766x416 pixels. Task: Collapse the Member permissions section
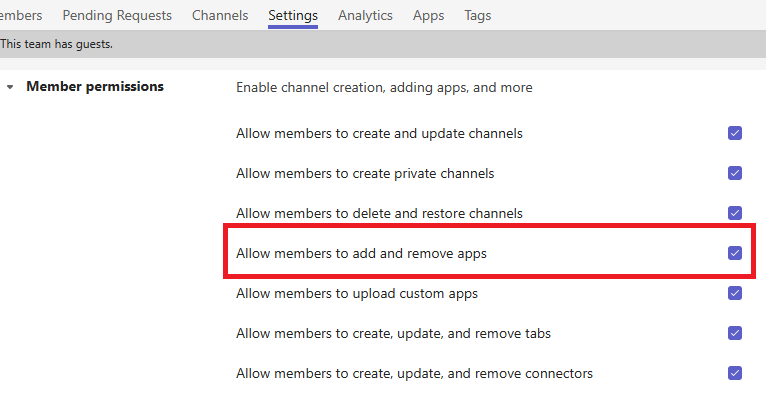pos(10,87)
